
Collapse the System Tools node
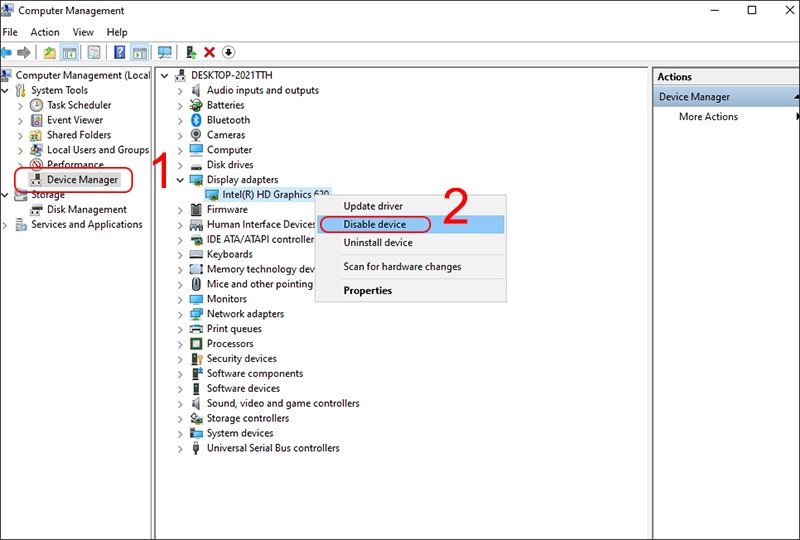coord(5,90)
